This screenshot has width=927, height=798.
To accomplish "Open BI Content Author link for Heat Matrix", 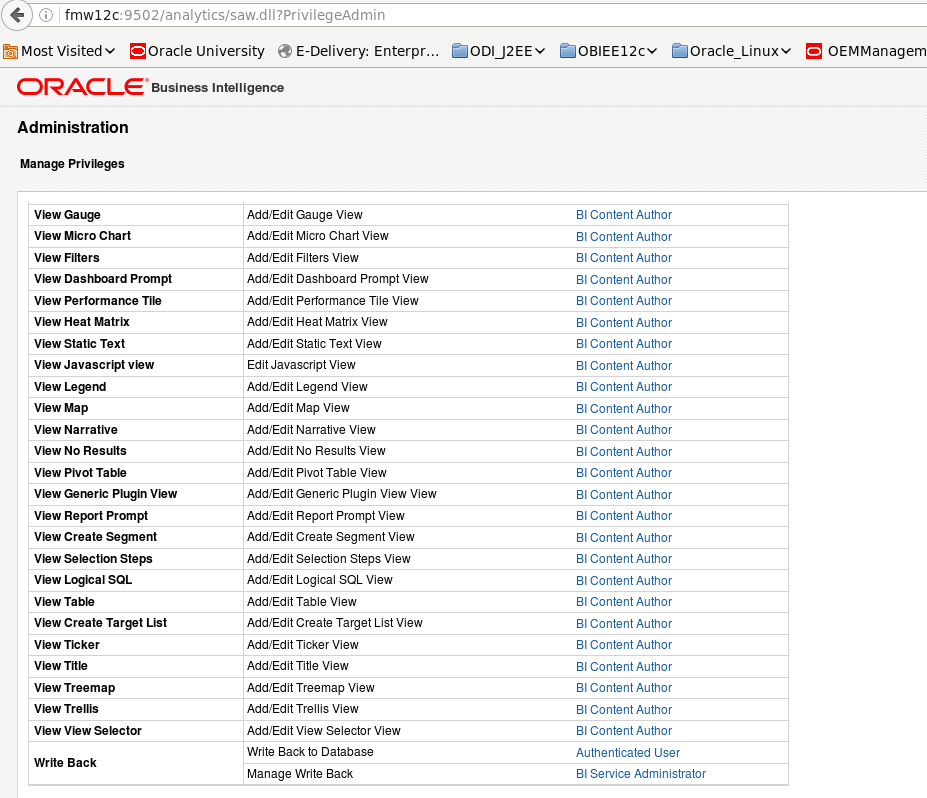I will tap(624, 323).
